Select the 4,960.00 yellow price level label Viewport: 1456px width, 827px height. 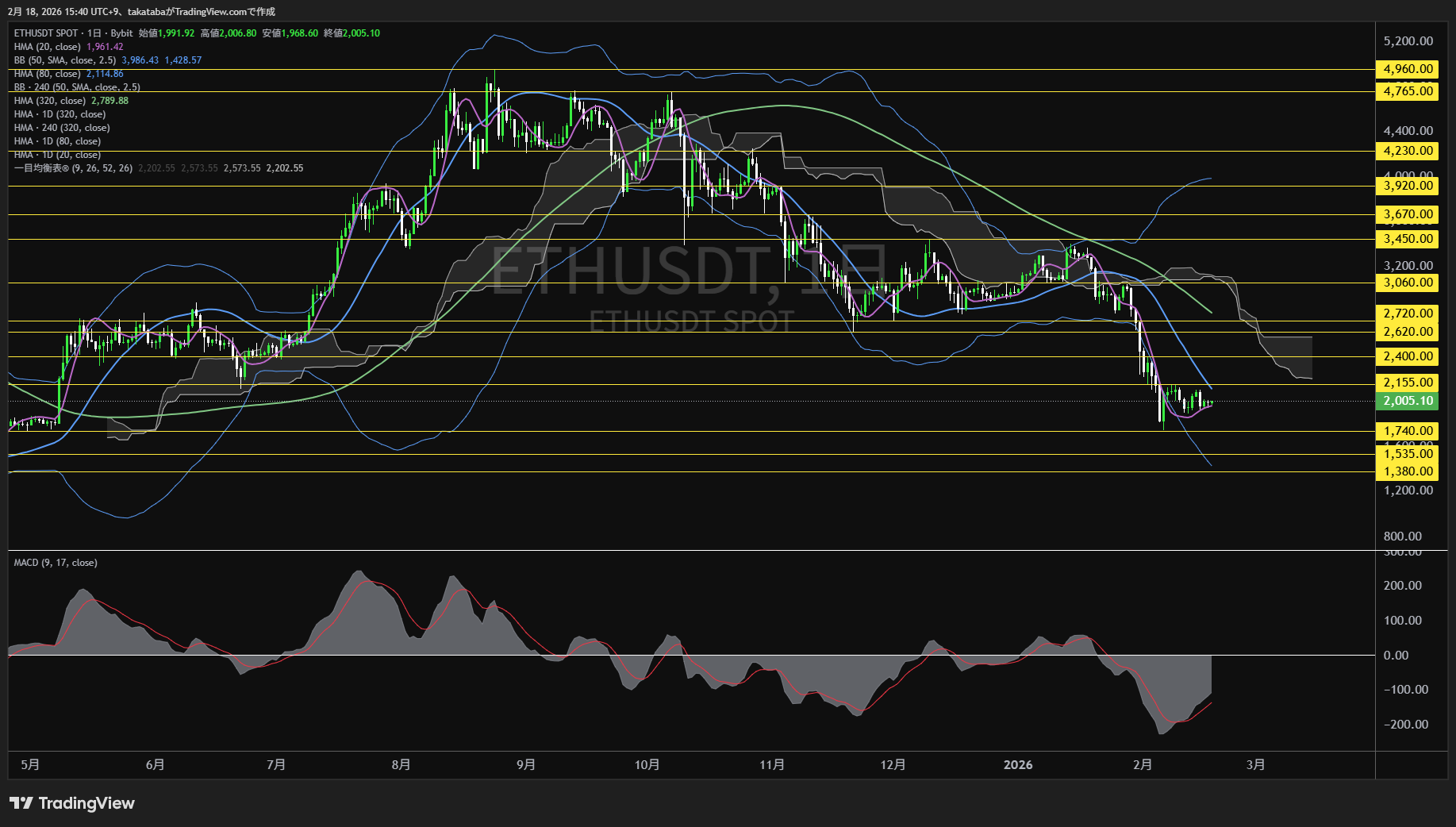point(1408,69)
